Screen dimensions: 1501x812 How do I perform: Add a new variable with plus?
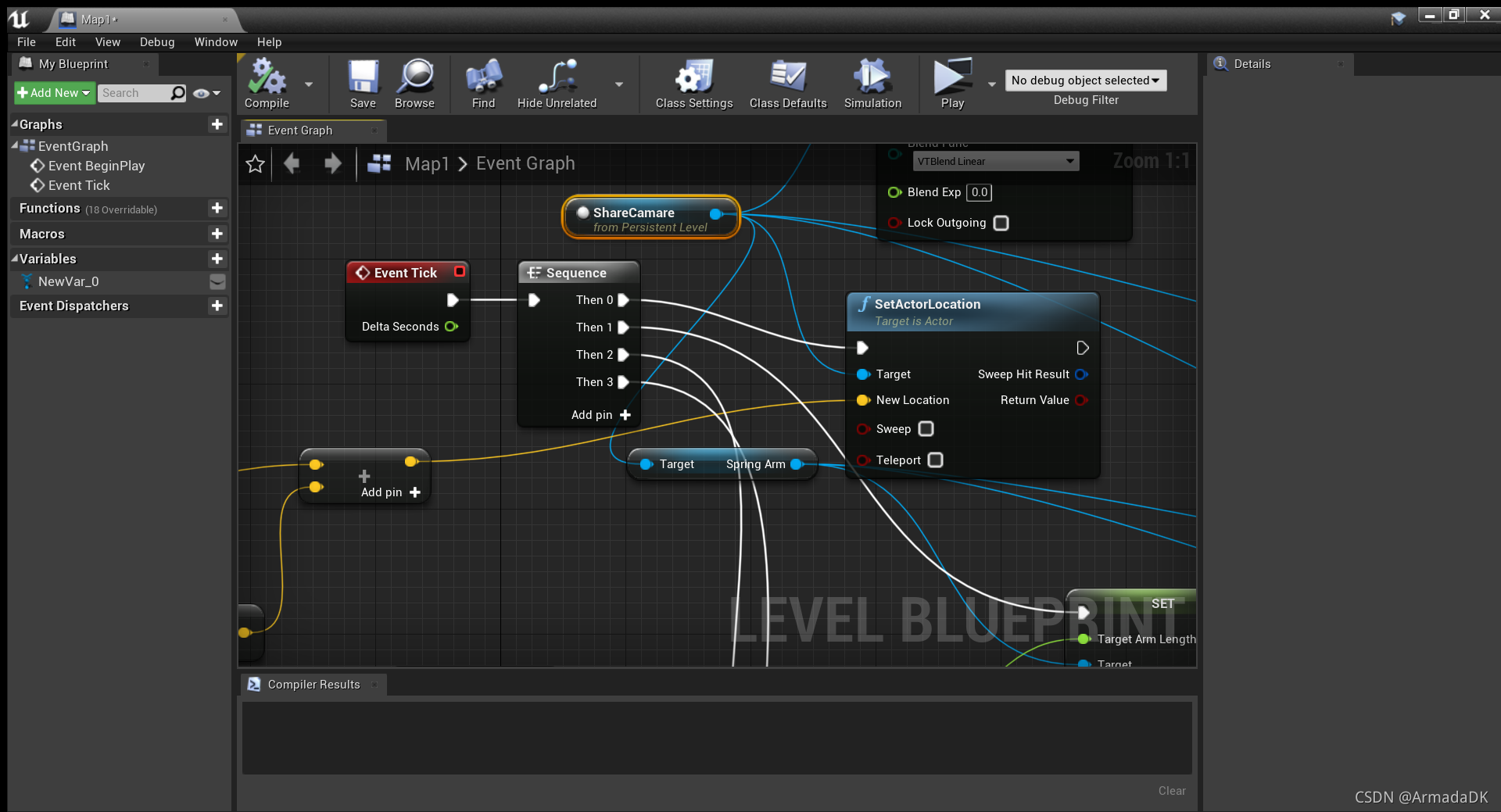(x=217, y=259)
